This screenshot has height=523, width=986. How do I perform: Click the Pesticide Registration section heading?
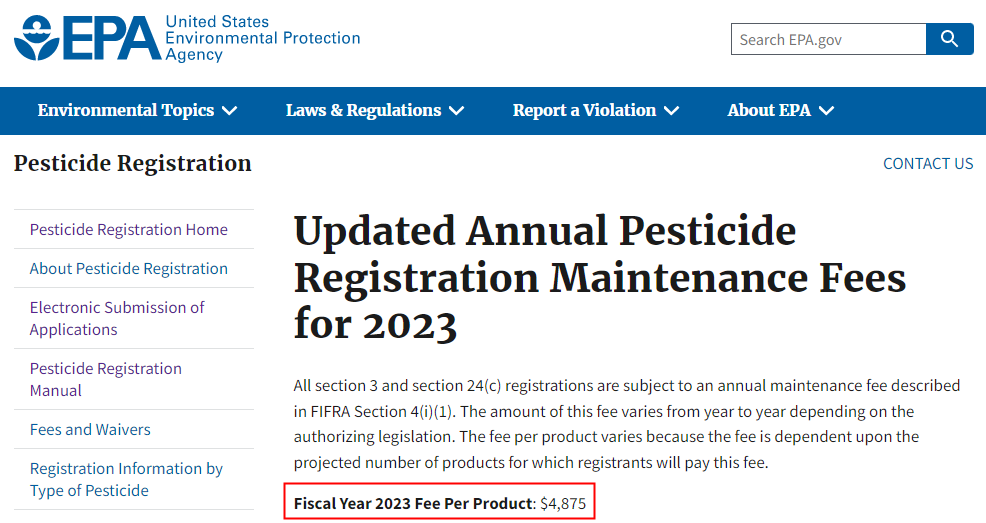point(133,163)
